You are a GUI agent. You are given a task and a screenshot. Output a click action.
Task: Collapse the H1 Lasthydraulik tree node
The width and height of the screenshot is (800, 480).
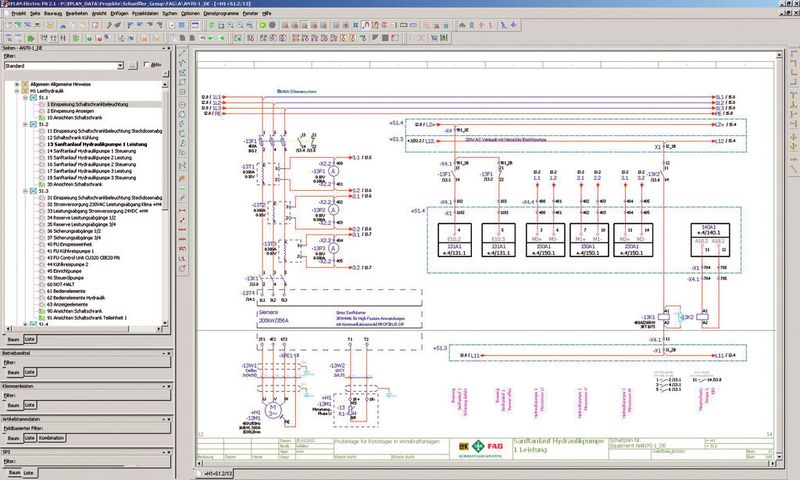(x=17, y=91)
